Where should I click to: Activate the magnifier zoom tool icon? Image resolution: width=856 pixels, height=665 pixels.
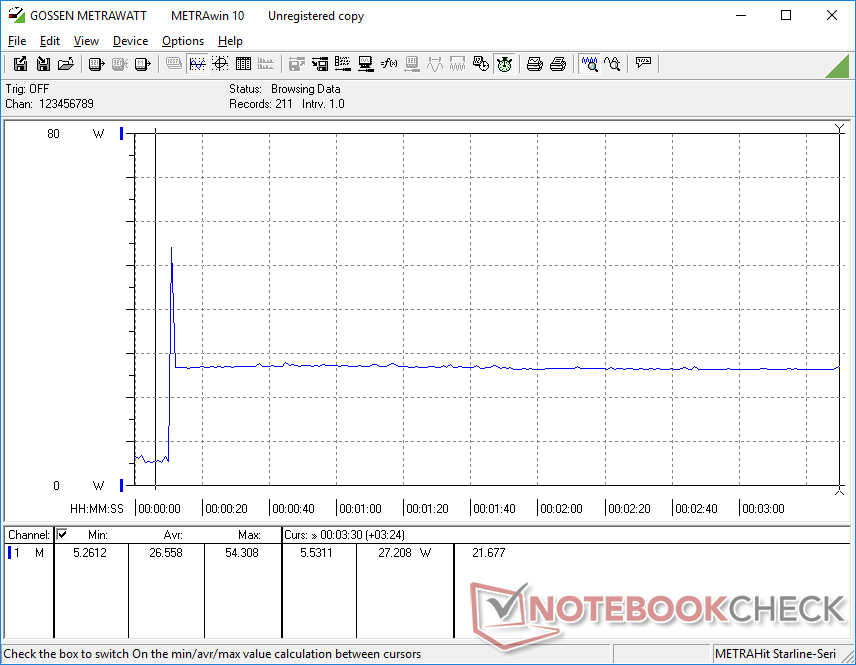[x=590, y=64]
